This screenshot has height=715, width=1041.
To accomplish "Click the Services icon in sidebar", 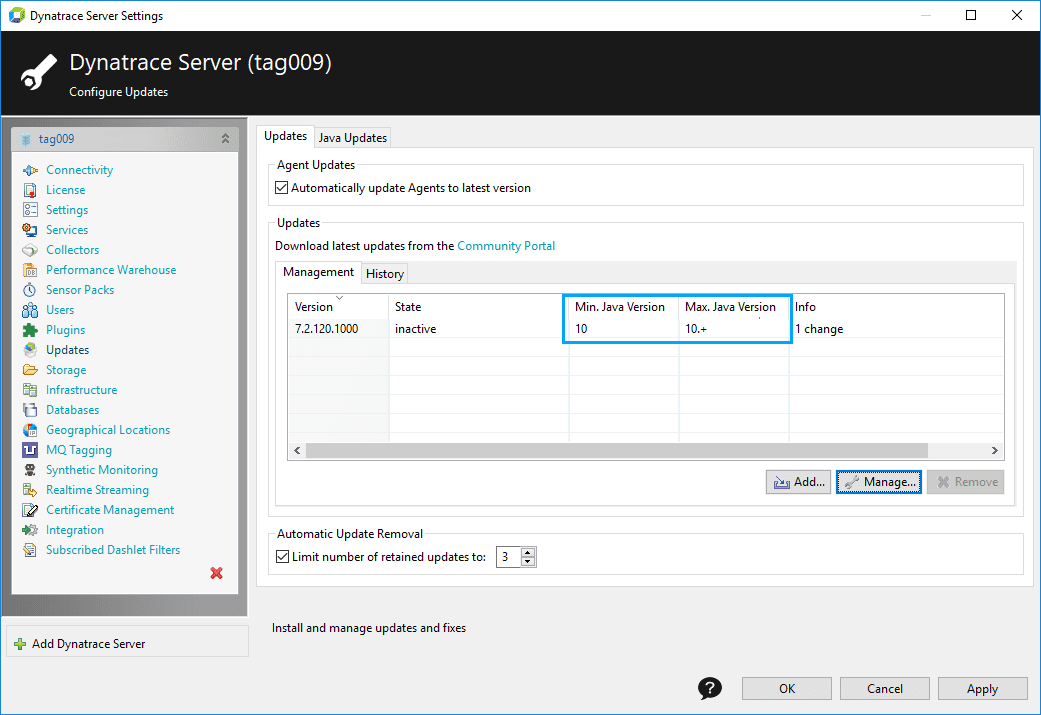I will point(30,230).
